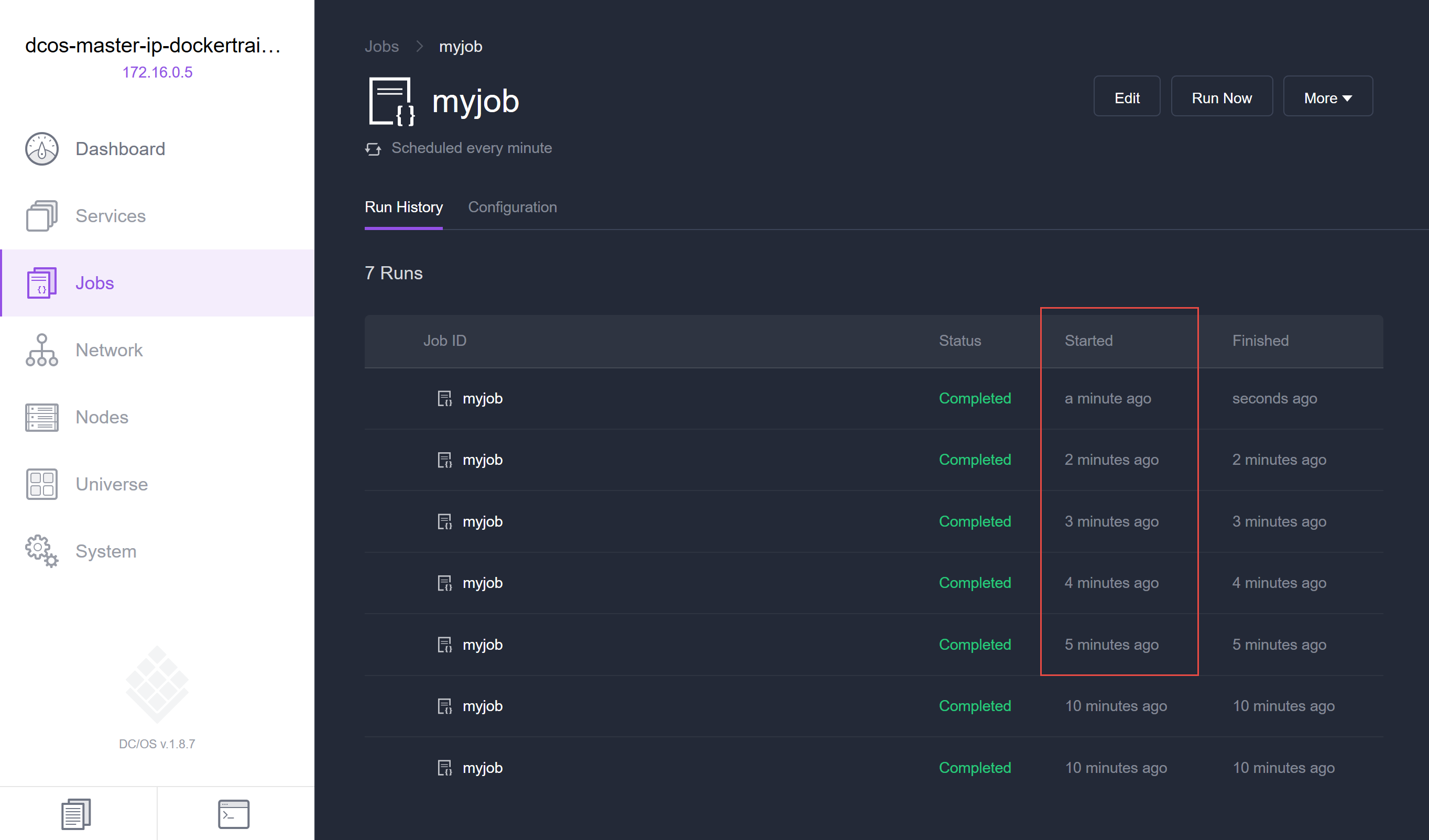Screen dimensions: 1429x840
Task: Click job icon in the last table row
Action: (444, 768)
